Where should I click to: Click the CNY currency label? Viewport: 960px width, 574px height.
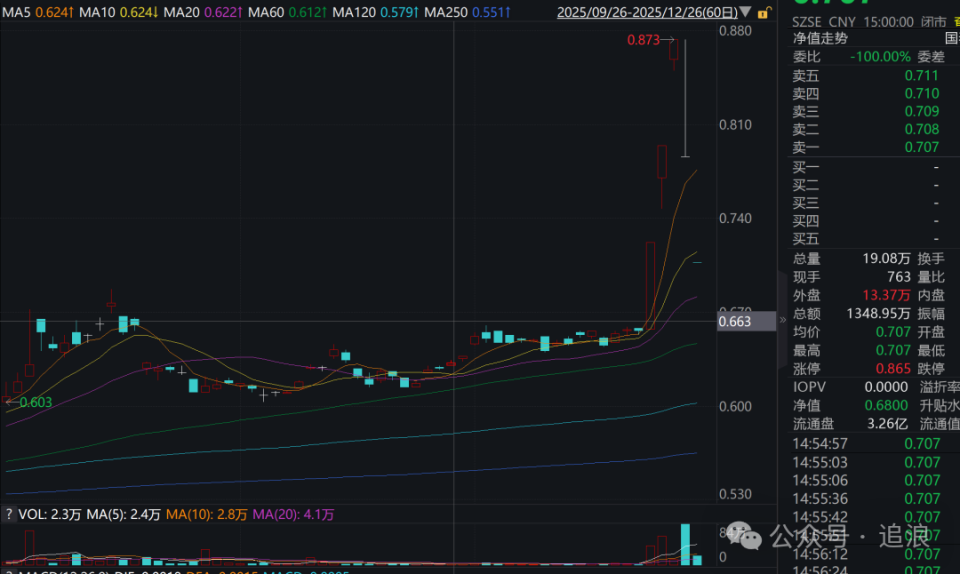tap(842, 21)
